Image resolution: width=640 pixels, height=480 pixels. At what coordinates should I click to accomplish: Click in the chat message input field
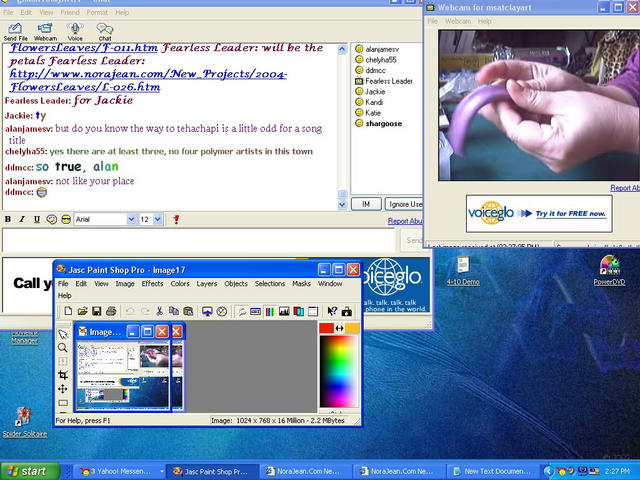point(198,240)
